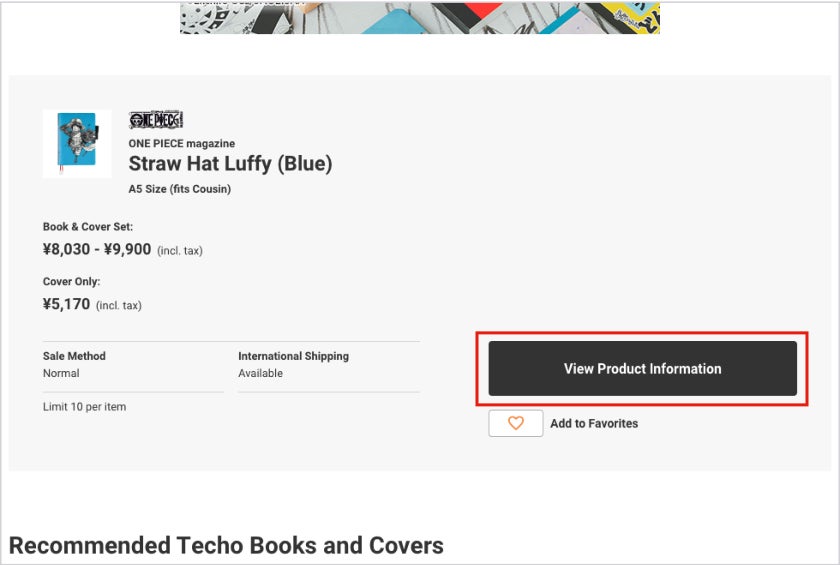Click the A5 Size (fits Cousin) text
Viewport: 840px width, 565px height.
[x=180, y=189]
